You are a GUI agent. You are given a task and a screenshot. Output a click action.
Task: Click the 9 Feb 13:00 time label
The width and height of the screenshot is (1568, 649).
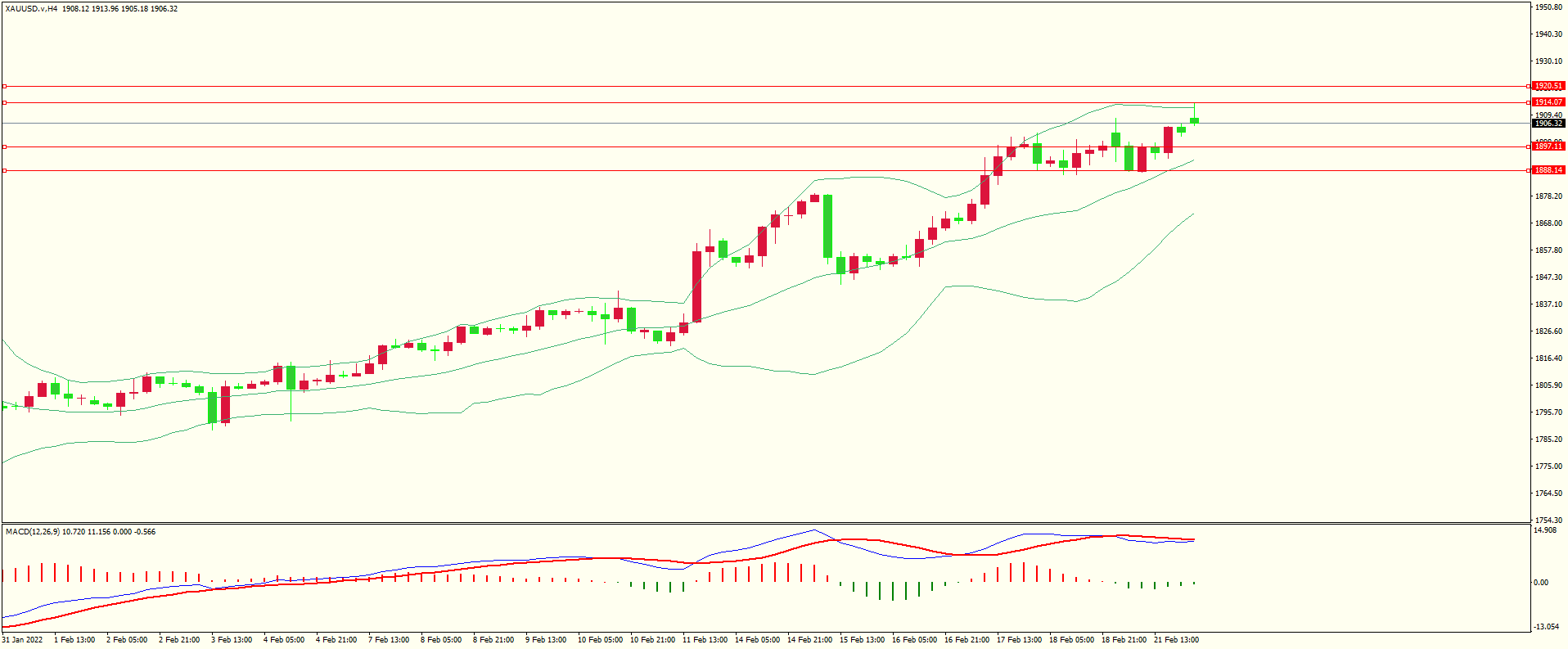pyautogui.click(x=546, y=640)
